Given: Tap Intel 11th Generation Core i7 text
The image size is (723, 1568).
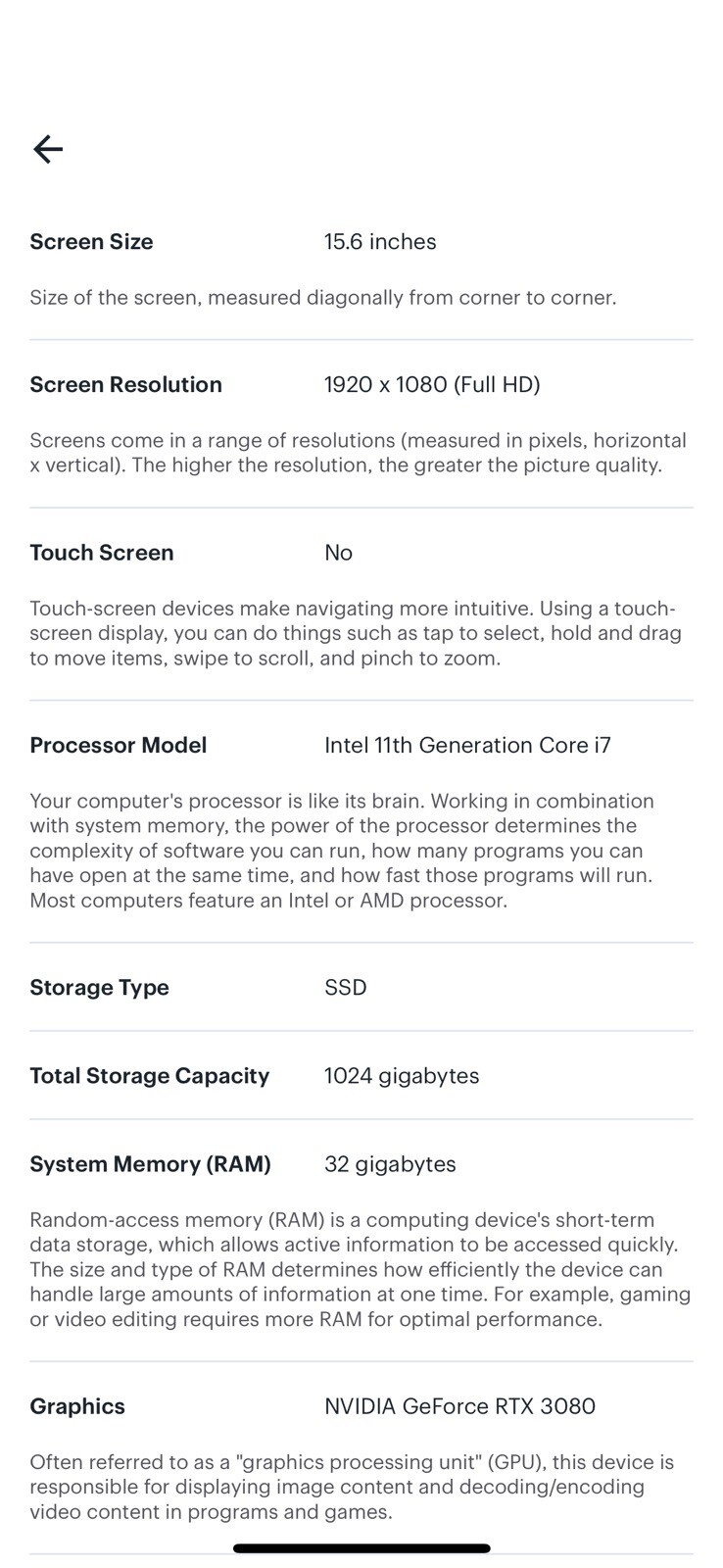Looking at the screenshot, I should click(467, 746).
